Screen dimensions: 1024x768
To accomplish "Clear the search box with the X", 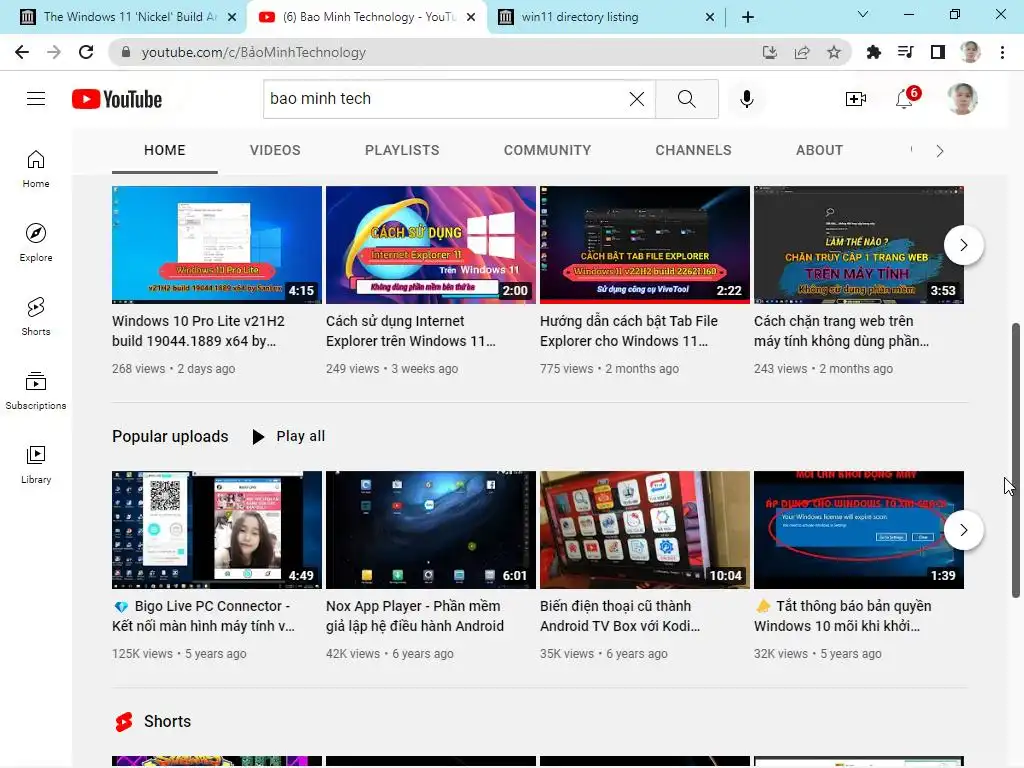I will [637, 99].
